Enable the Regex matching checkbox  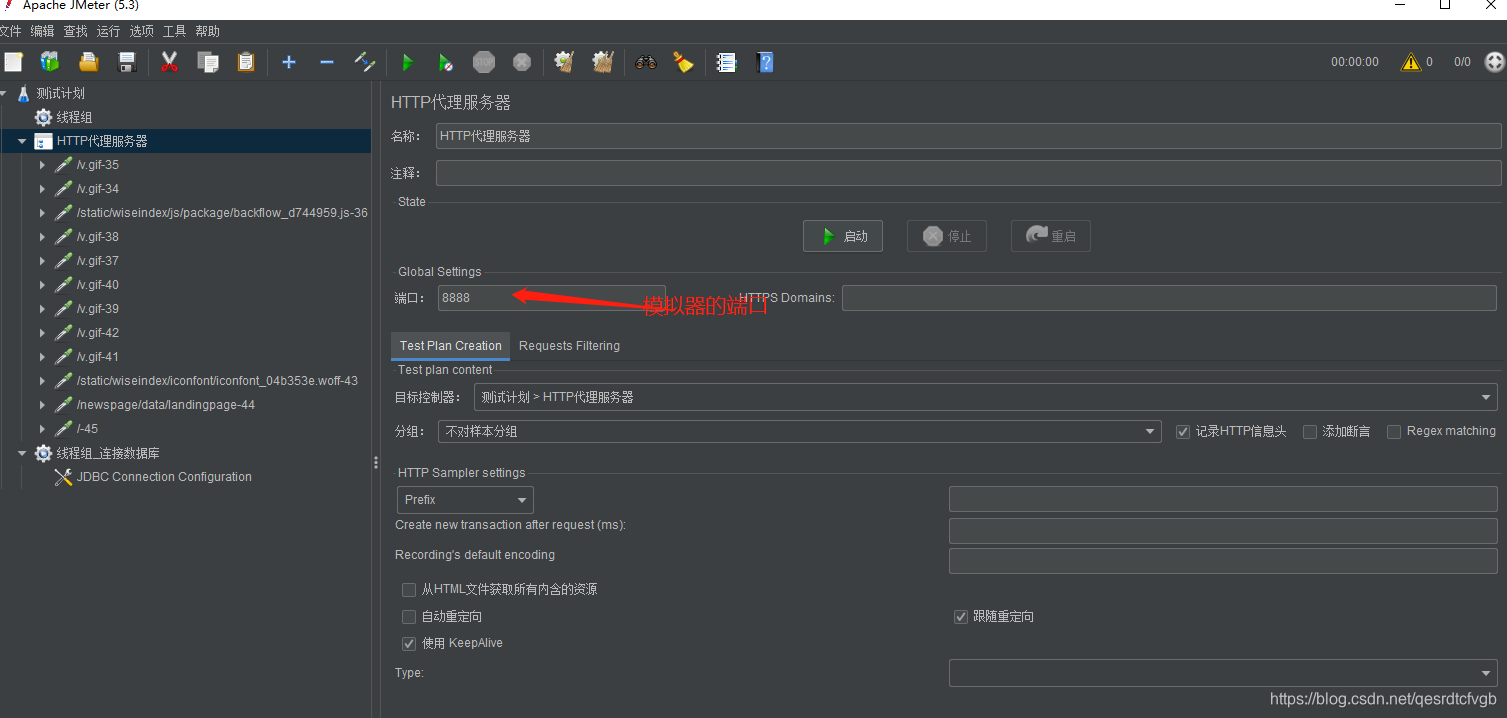tap(1394, 432)
